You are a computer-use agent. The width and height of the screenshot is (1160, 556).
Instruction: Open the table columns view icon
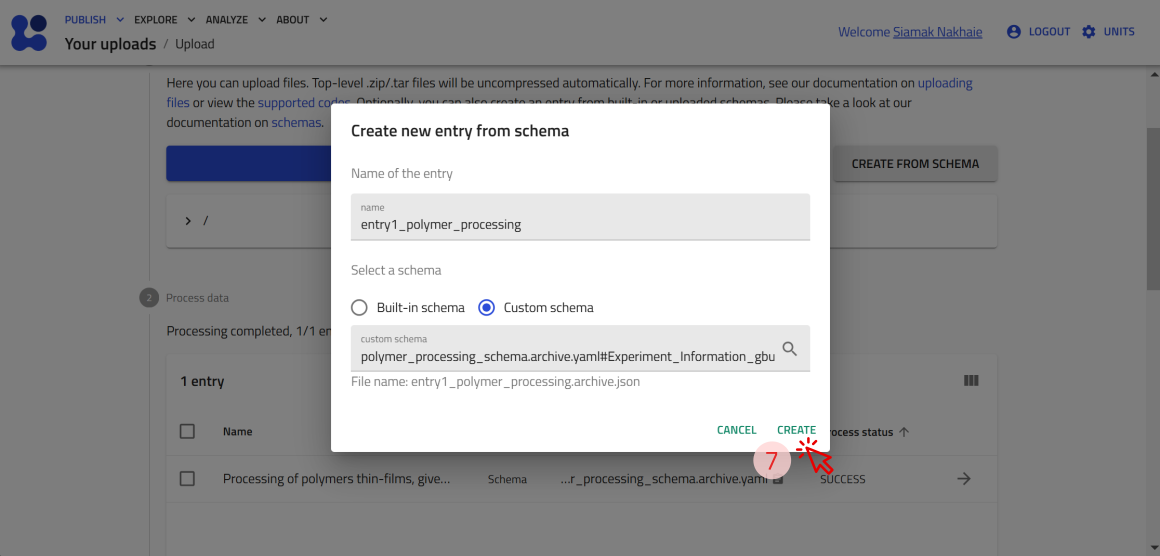[x=971, y=381]
